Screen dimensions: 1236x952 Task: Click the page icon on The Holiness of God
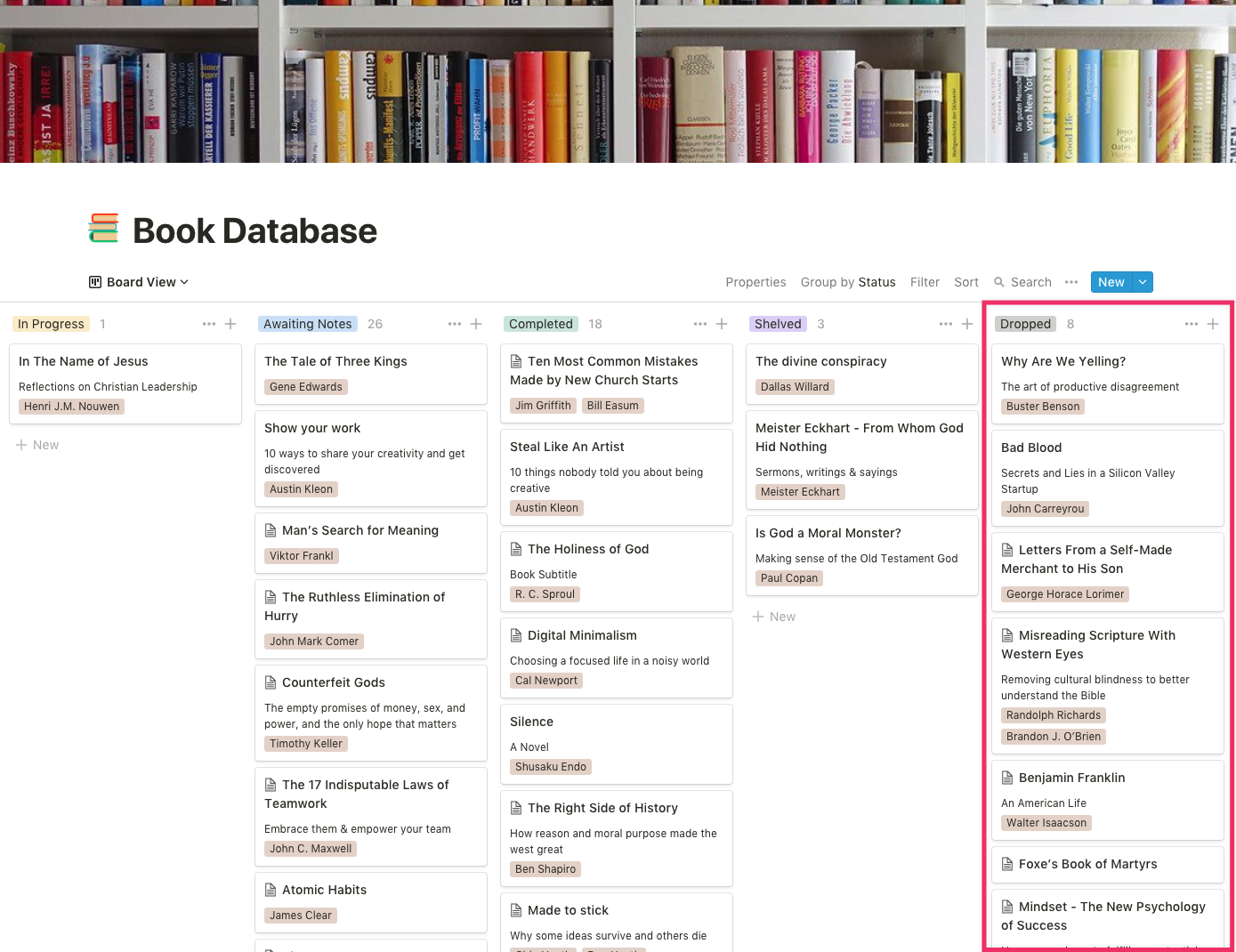click(516, 549)
